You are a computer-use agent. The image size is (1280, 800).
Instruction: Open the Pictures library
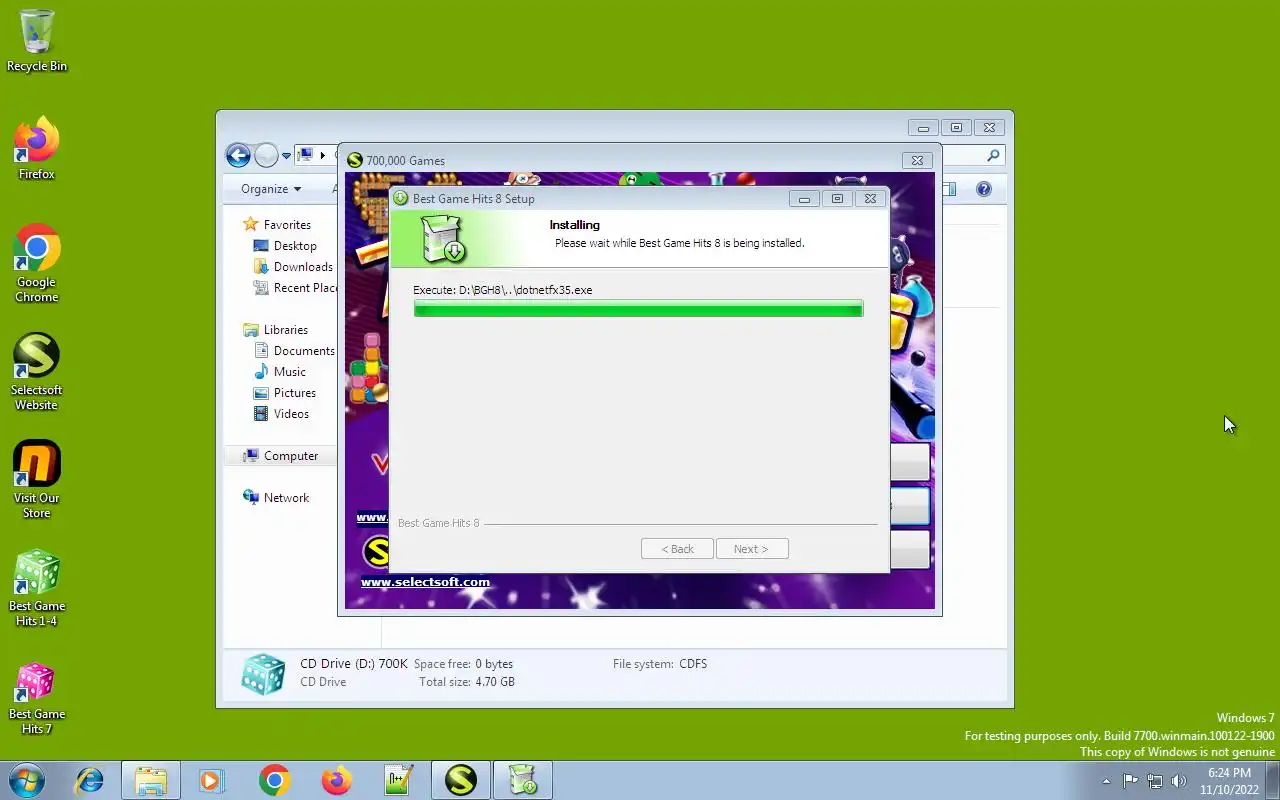click(x=285, y=393)
